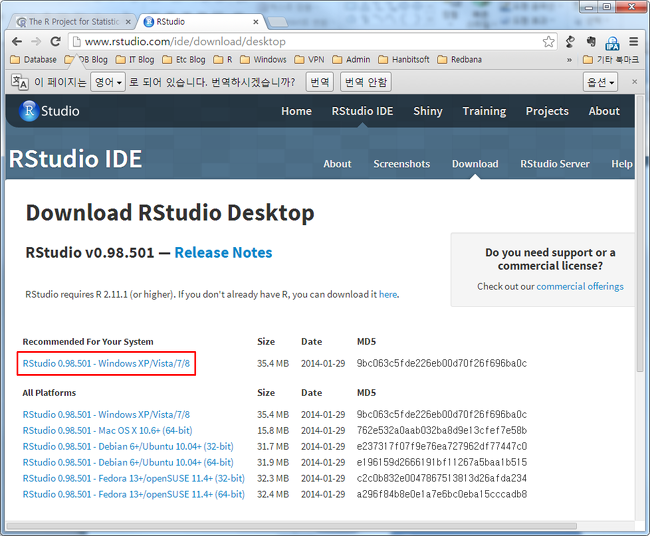This screenshot has width=650, height=536.
Task: Click the browser Forward arrow
Action: click(x=36, y=41)
